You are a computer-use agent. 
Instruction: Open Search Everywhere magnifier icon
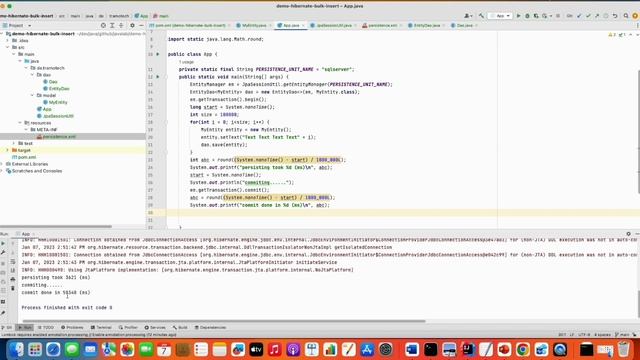coord(626,16)
